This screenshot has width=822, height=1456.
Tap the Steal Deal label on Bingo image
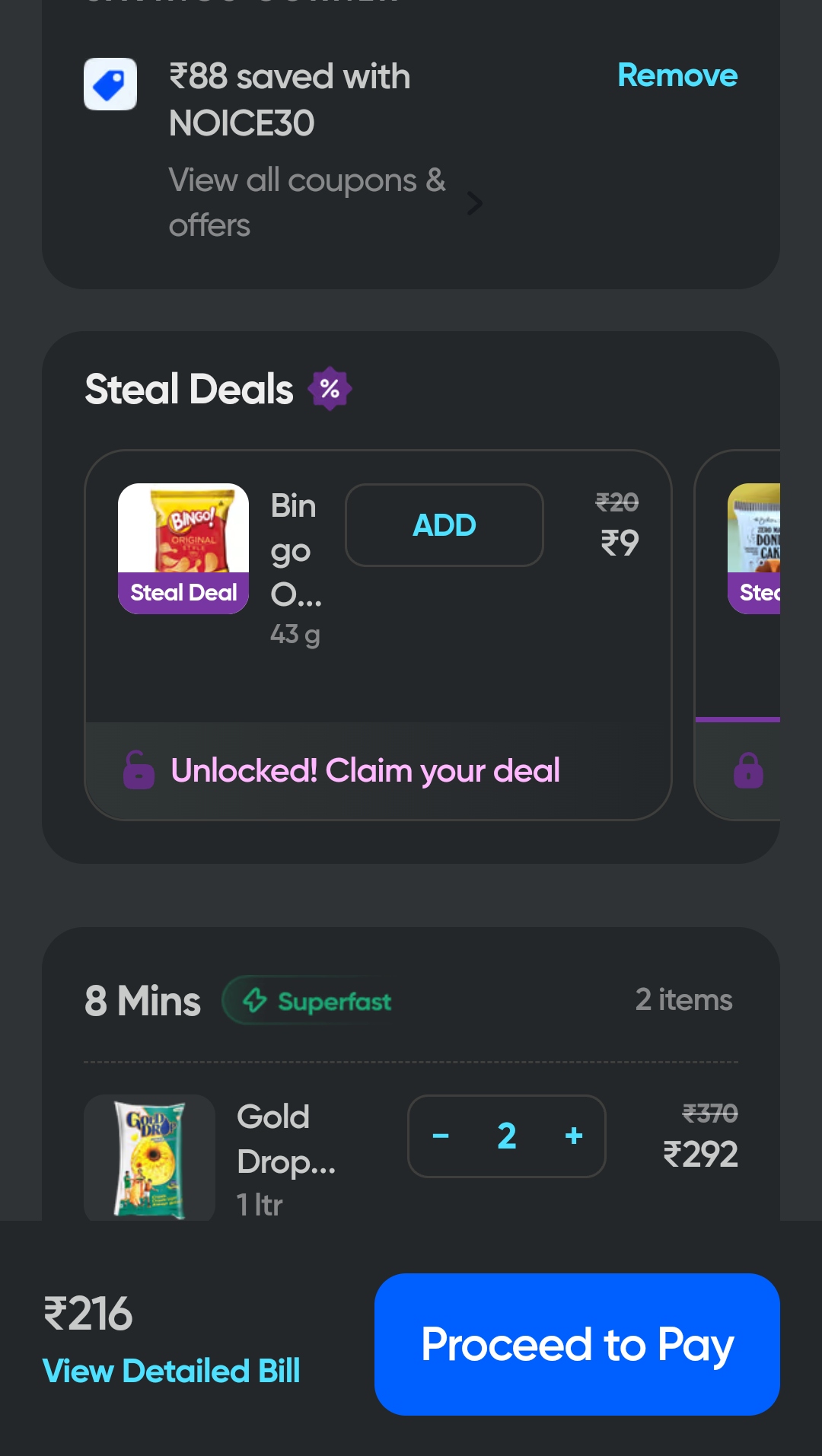(183, 593)
